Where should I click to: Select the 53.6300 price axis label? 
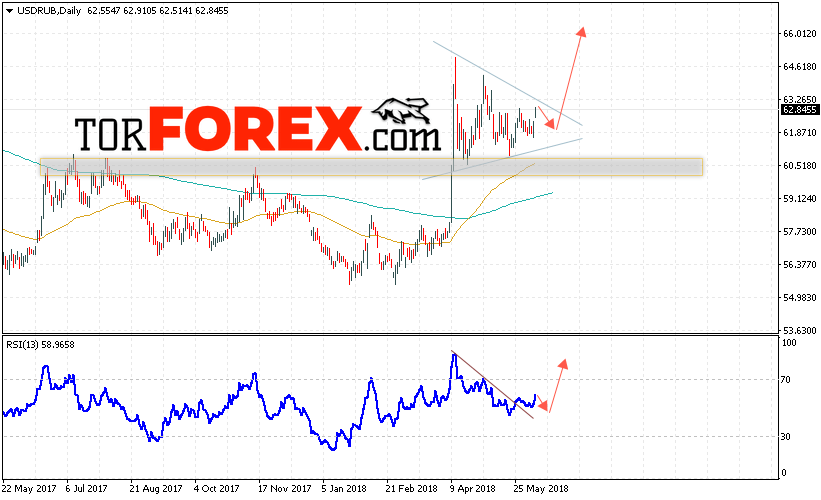point(800,330)
